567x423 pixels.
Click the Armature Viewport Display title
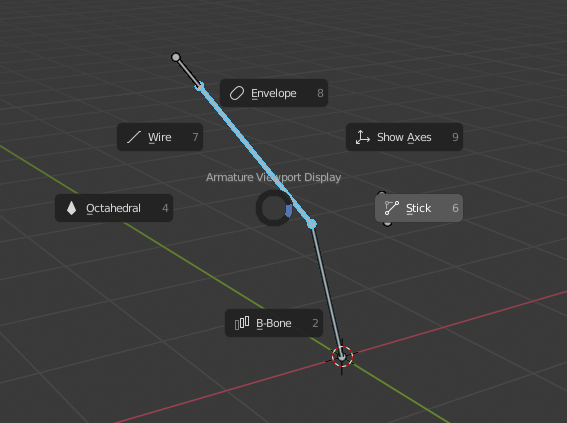[273, 177]
